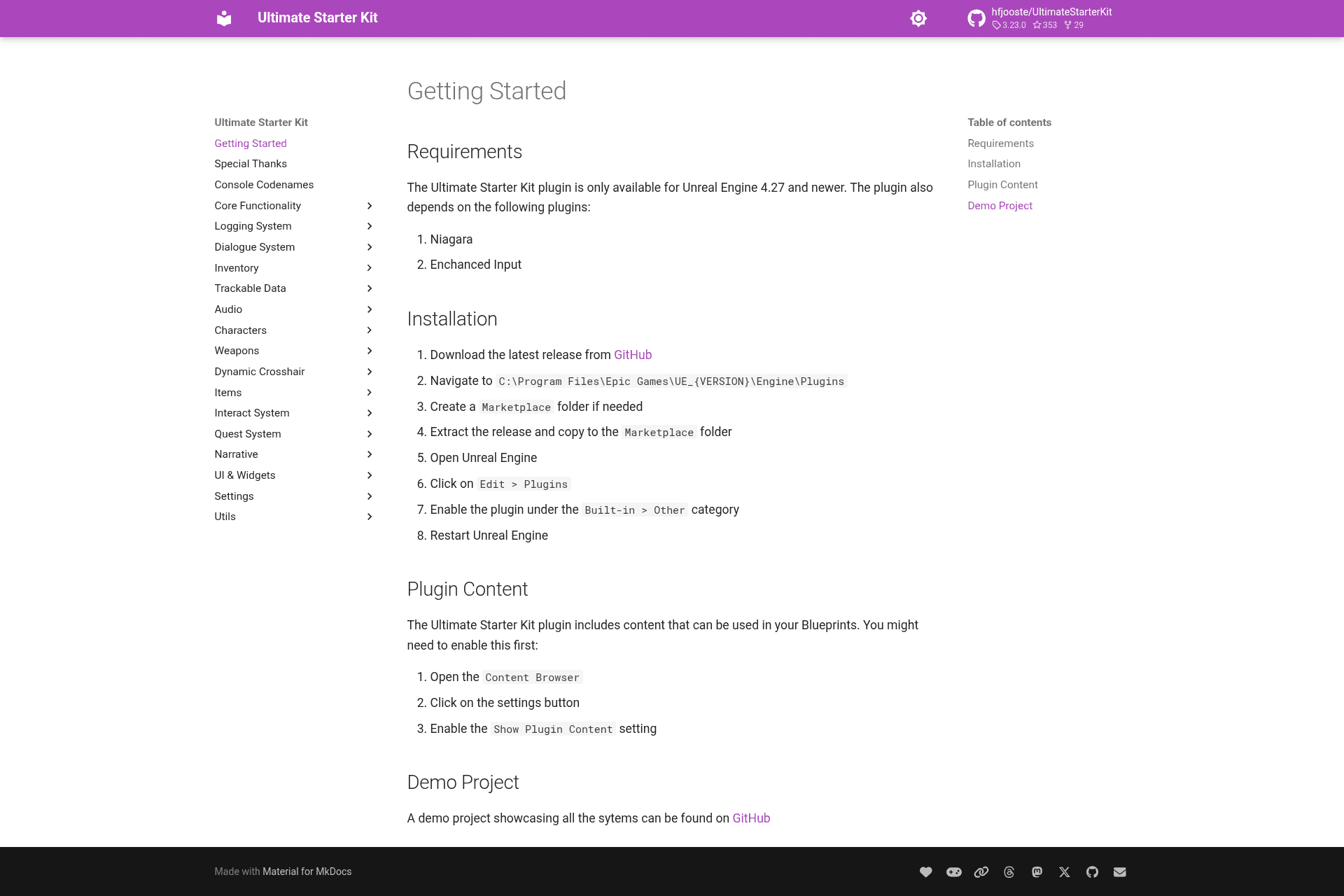Open the Threads profile icon
This screenshot has width=1344, height=896.
click(1009, 871)
